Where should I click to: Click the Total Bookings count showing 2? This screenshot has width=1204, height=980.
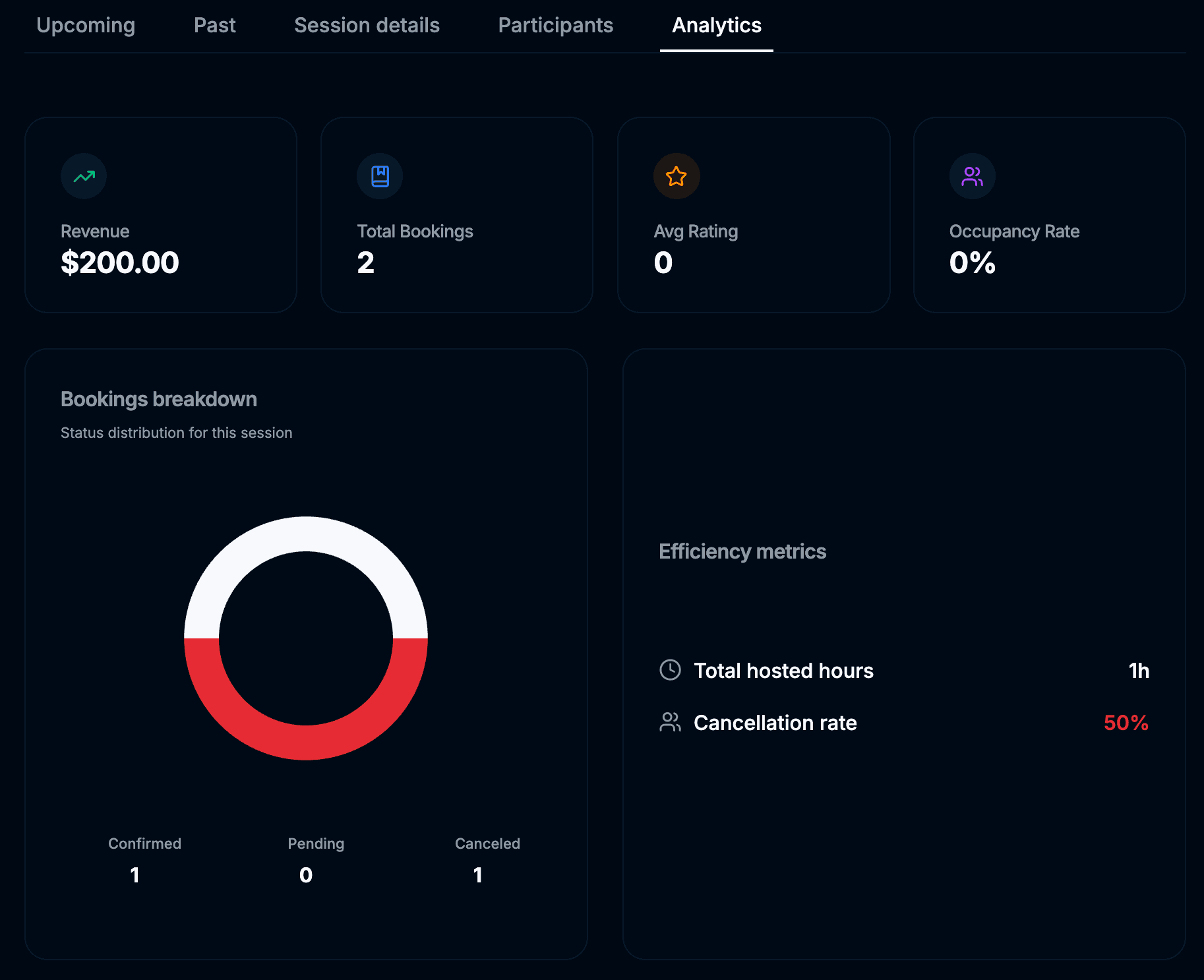[366, 262]
